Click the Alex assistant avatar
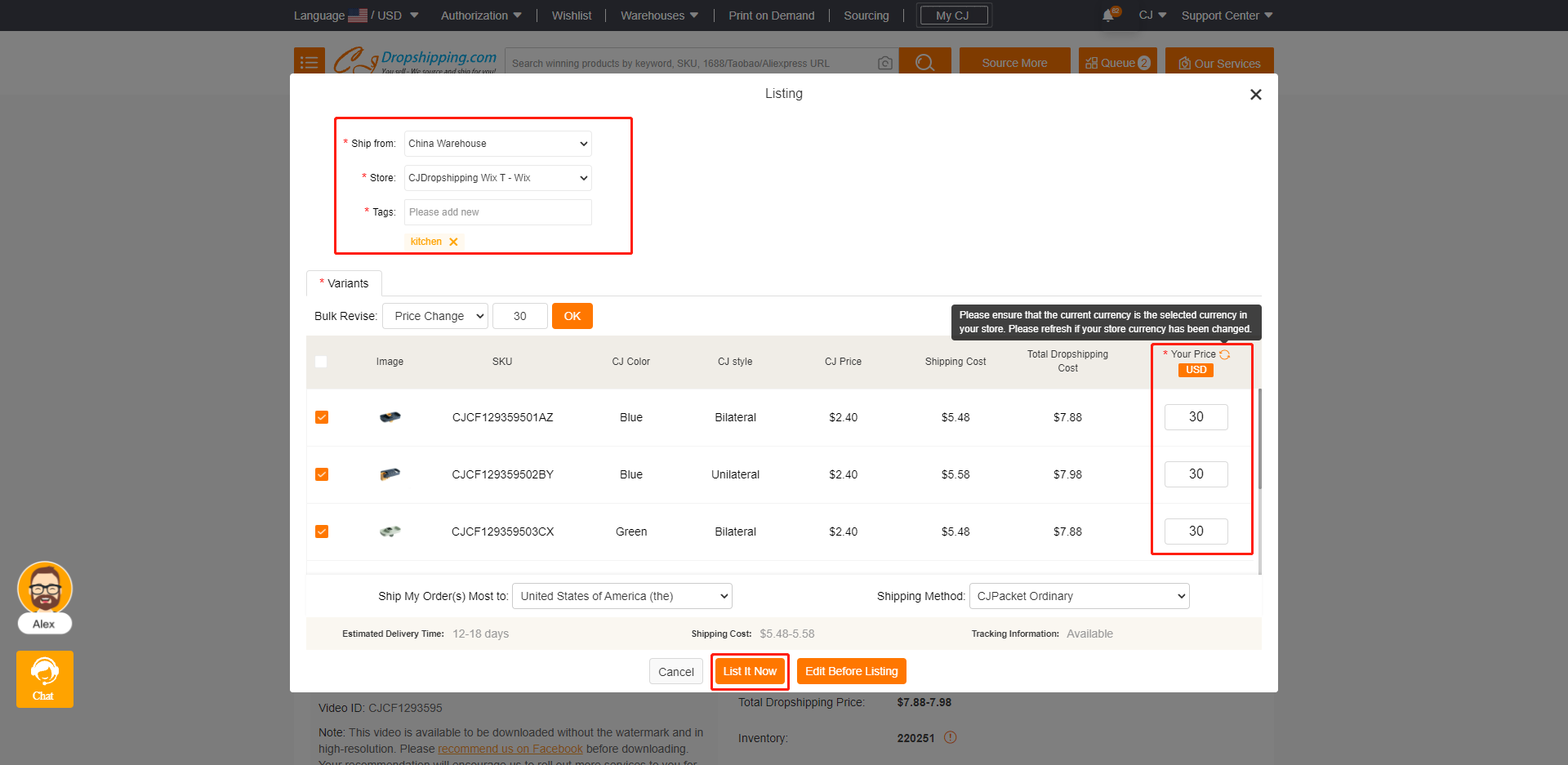 (x=45, y=589)
